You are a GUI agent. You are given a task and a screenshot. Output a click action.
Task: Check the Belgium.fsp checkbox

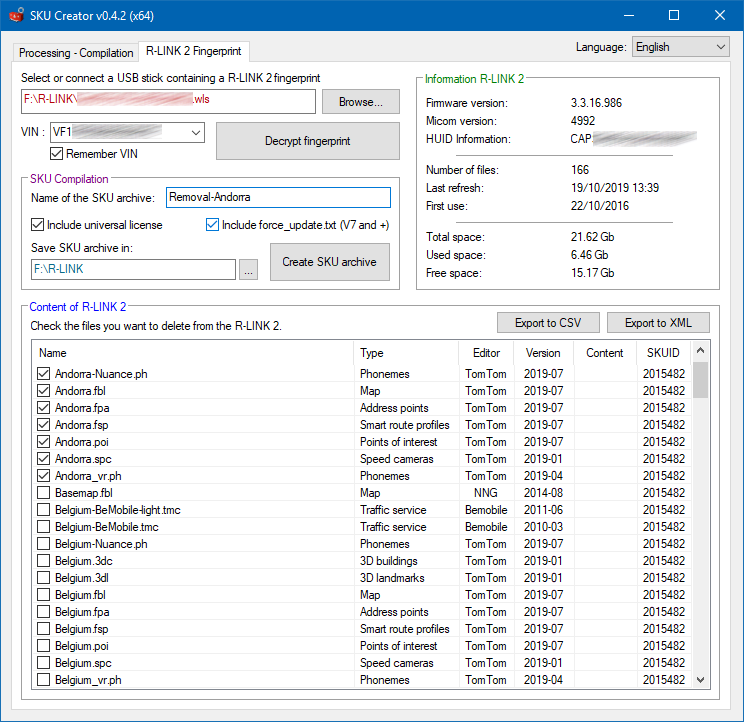pos(44,629)
